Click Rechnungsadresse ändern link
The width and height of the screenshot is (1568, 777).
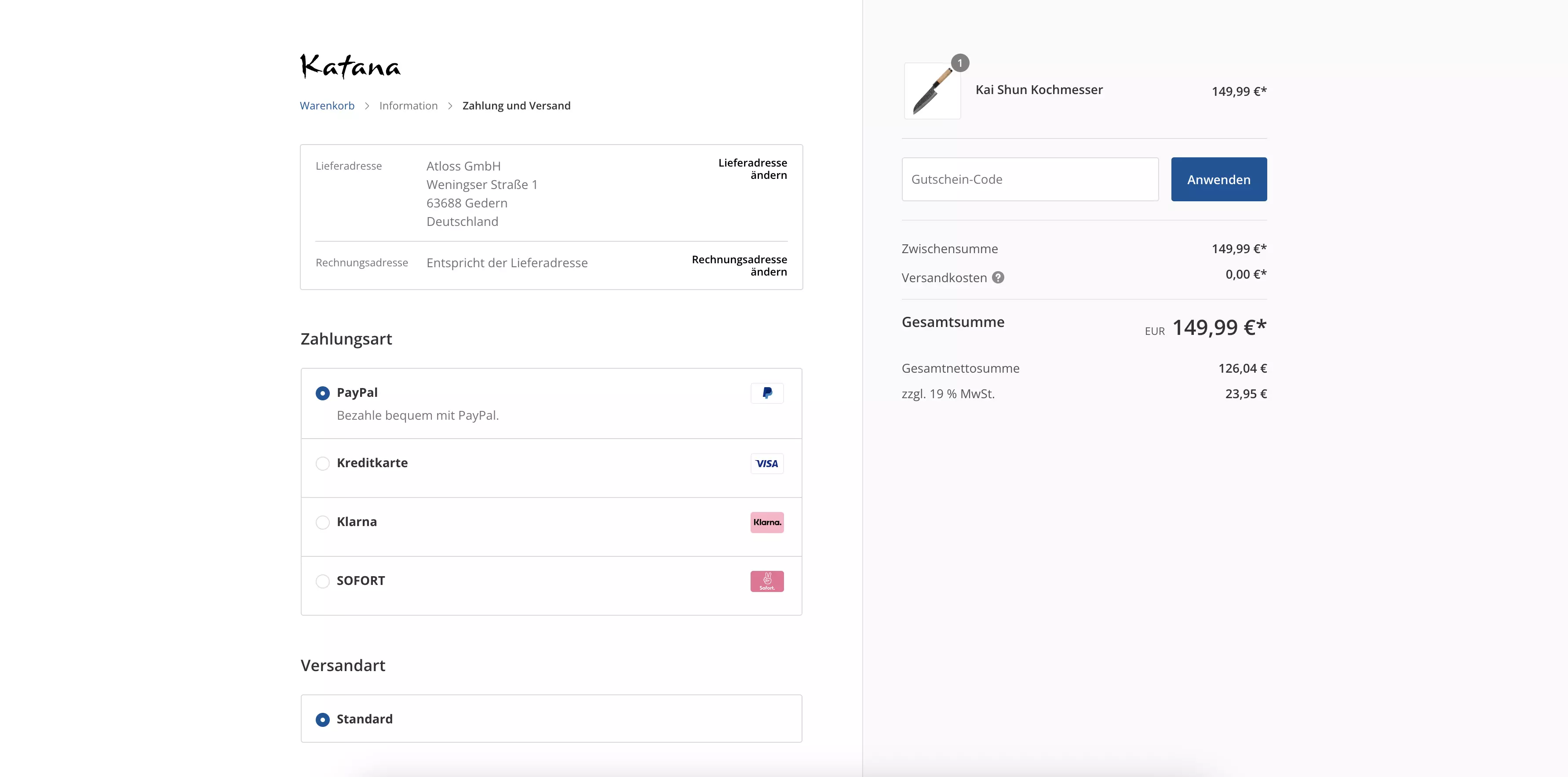pyautogui.click(x=740, y=265)
